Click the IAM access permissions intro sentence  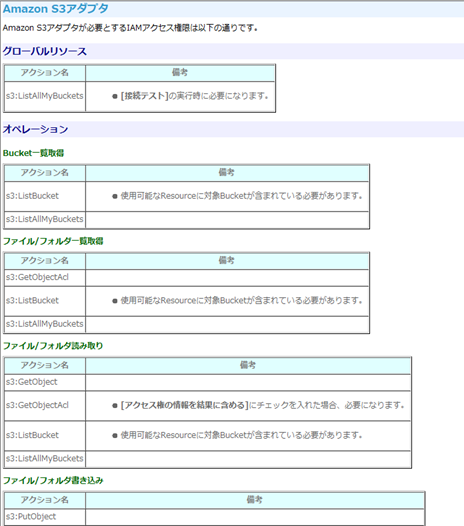130,28
